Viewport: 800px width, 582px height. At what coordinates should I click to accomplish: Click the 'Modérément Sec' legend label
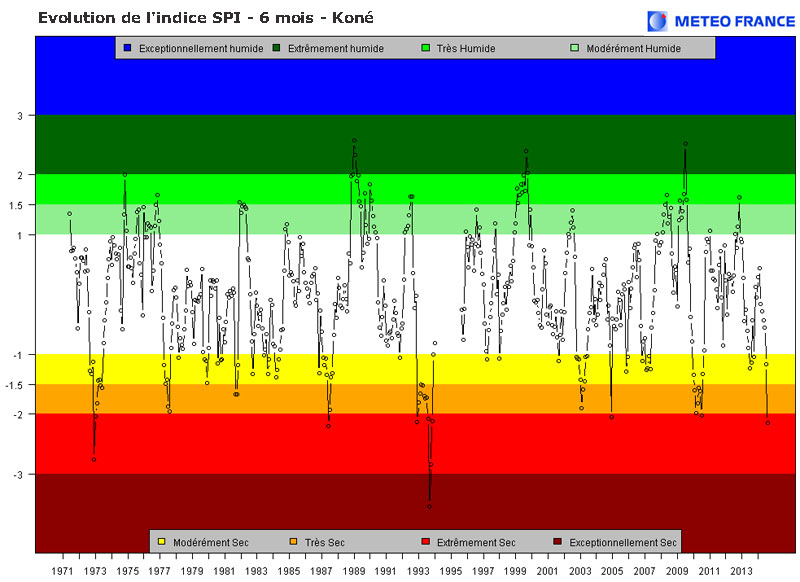coord(211,543)
